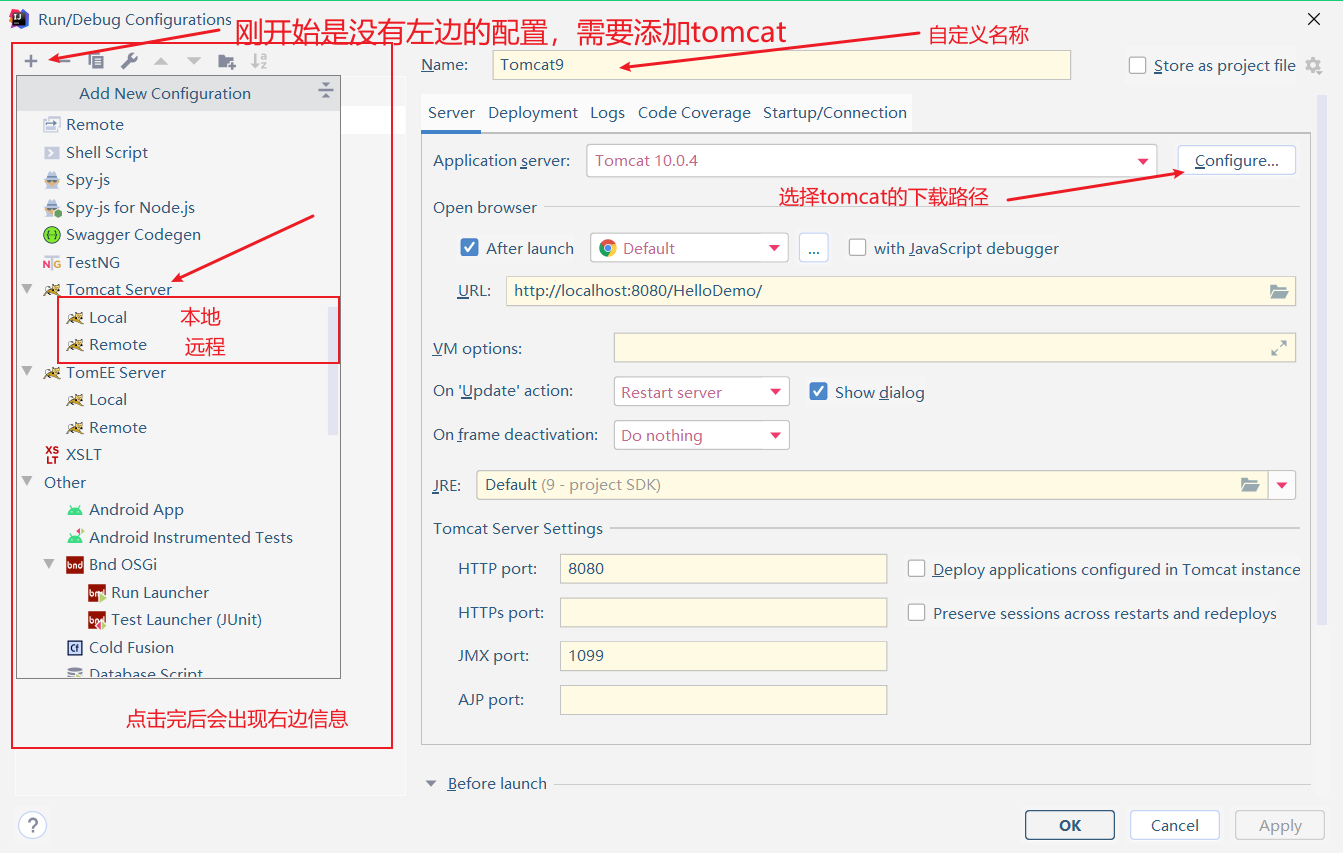Enable the with JavaScript debugger checkbox

coord(857,248)
